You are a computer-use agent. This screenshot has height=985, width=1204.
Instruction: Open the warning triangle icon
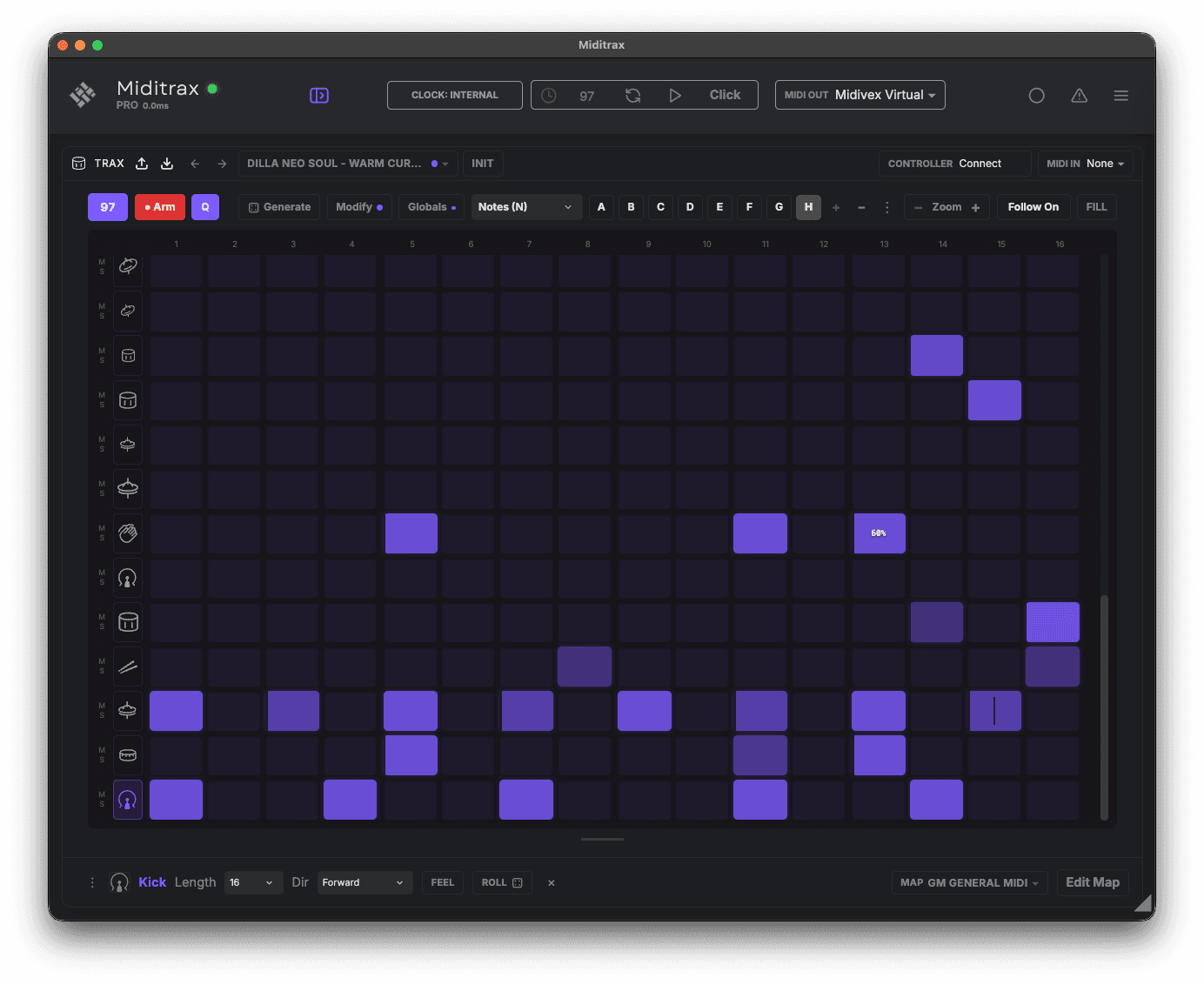[1079, 96]
